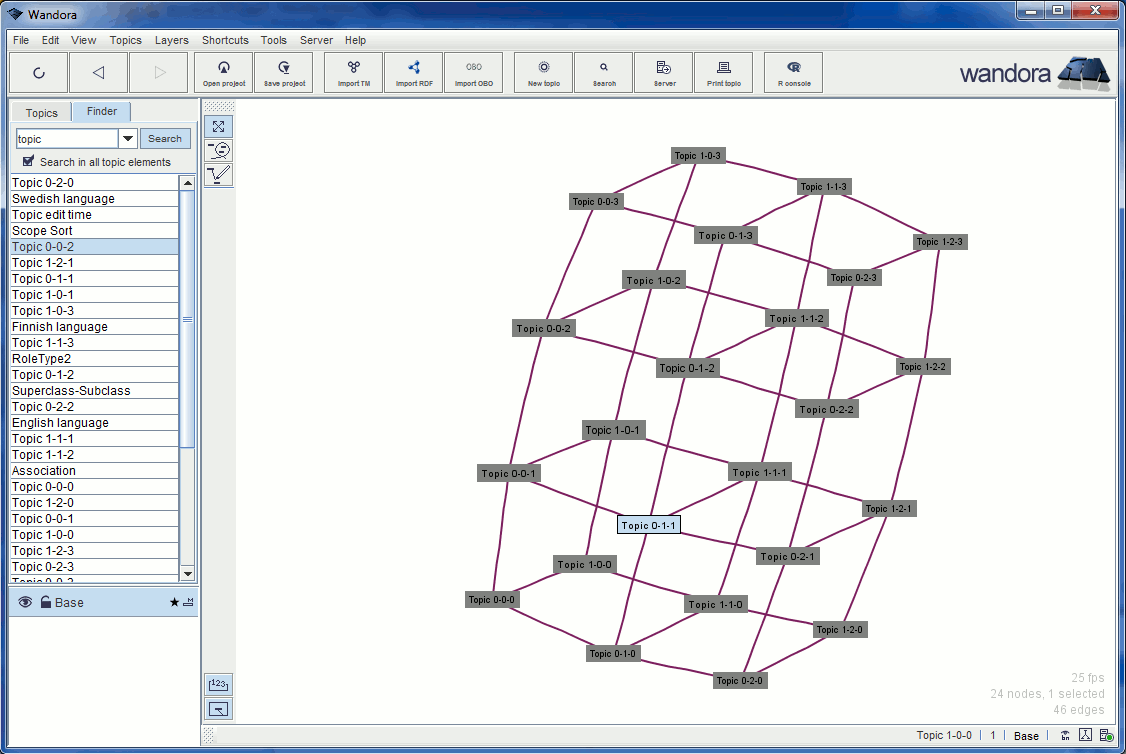Import an OBO ontology
Image resolution: width=1126 pixels, height=754 pixels.
click(474, 72)
